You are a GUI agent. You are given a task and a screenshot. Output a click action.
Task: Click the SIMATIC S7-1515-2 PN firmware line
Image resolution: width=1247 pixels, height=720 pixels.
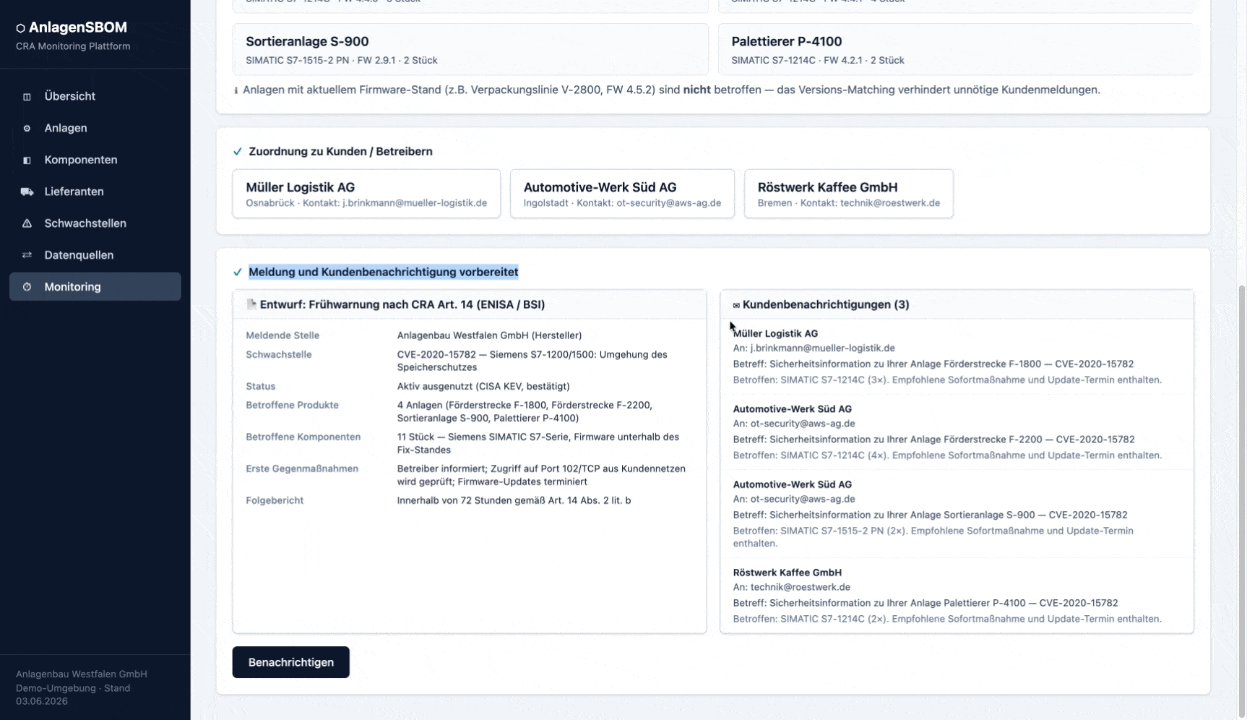341,60
